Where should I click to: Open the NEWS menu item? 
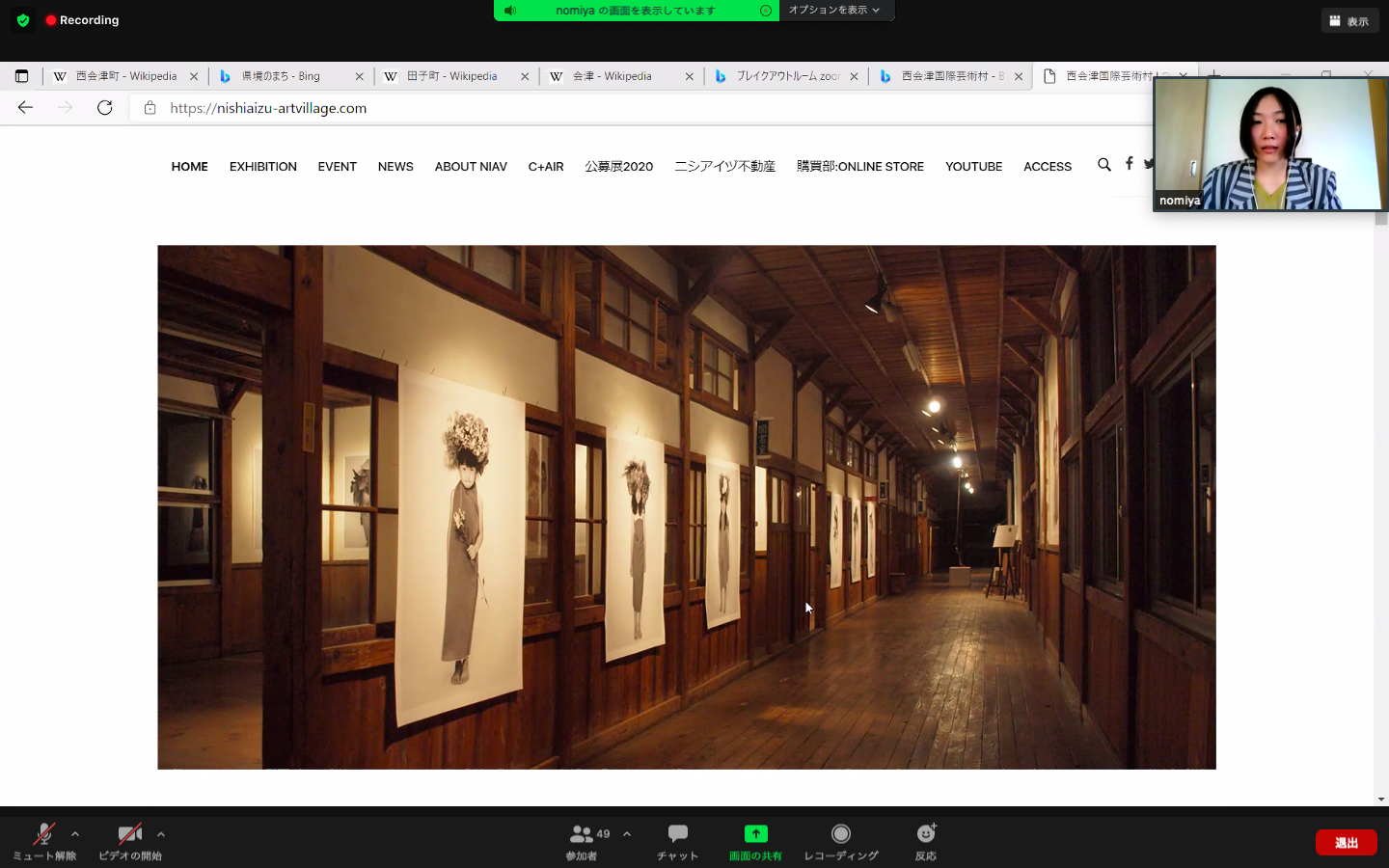click(x=395, y=167)
